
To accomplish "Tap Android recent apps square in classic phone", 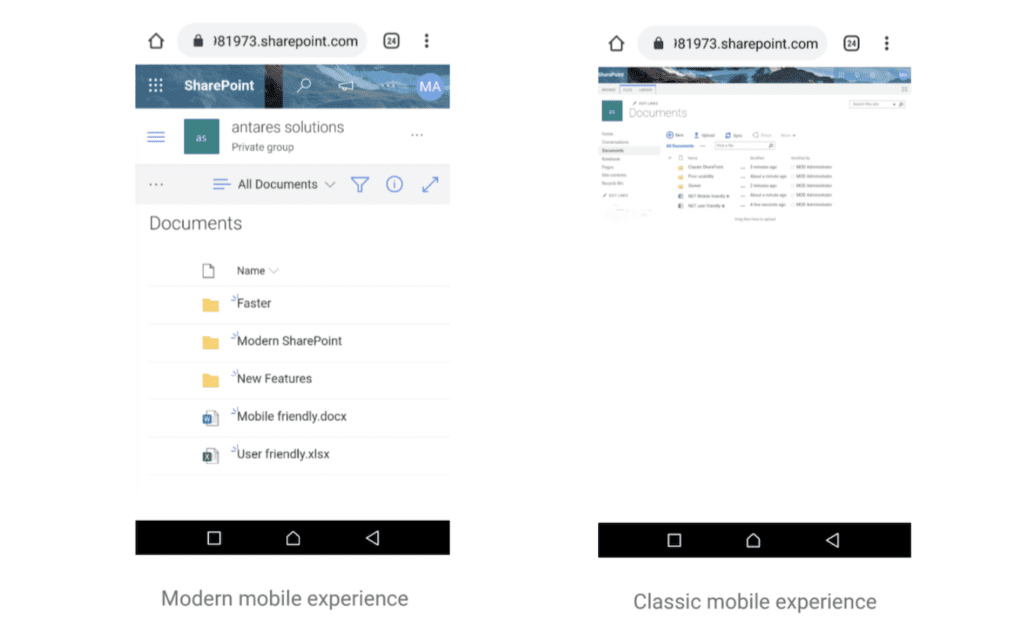I will (675, 541).
